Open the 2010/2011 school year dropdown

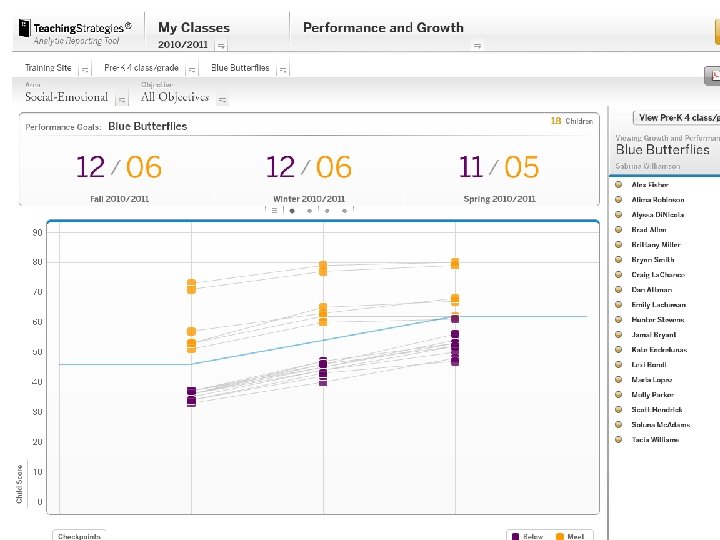[221, 45]
